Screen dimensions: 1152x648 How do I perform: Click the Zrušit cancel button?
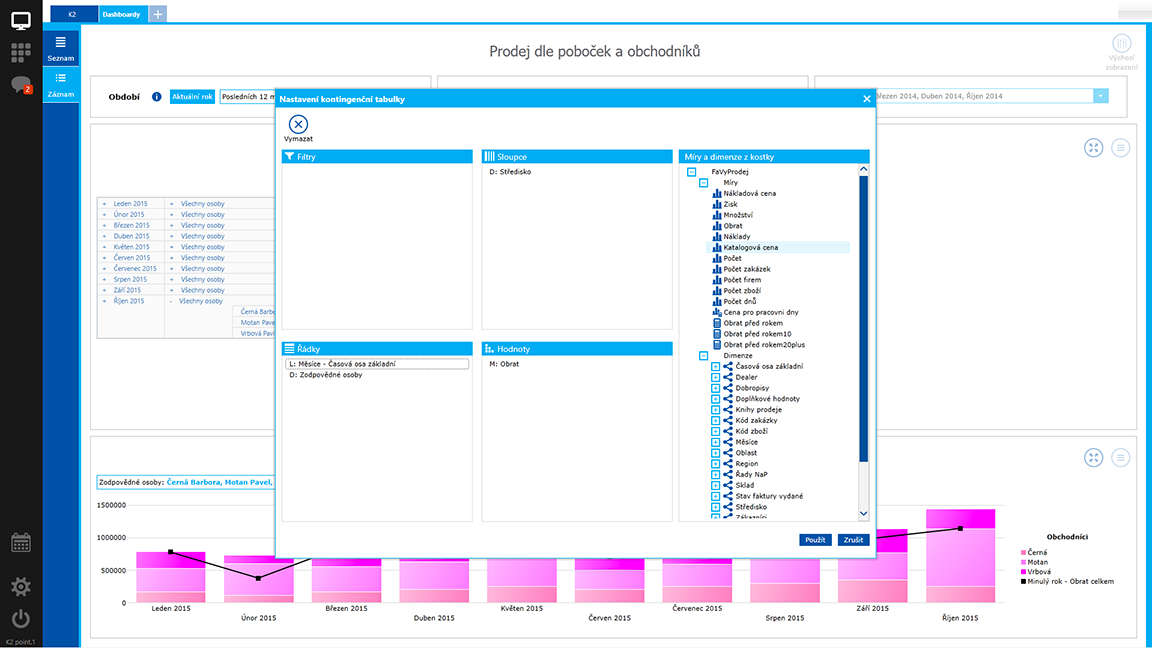point(853,540)
